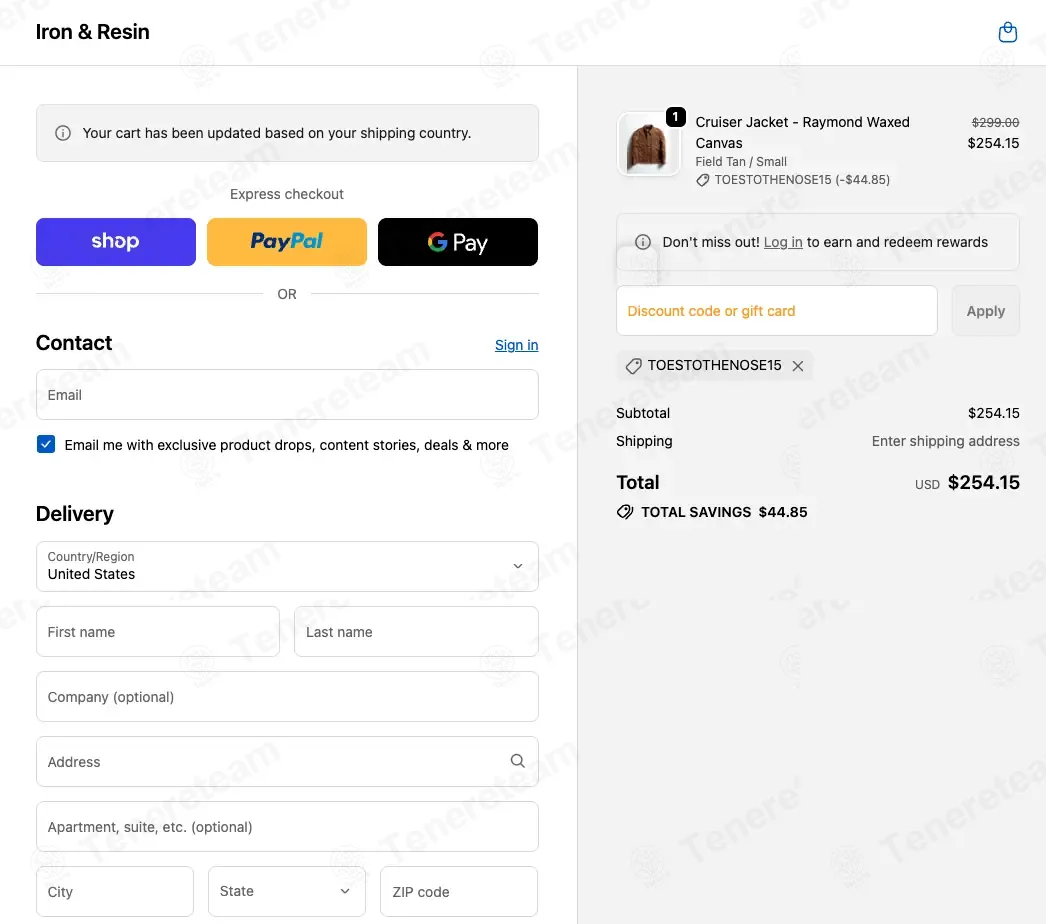Choose PayPal express checkout
The height and width of the screenshot is (924, 1046).
pos(287,242)
